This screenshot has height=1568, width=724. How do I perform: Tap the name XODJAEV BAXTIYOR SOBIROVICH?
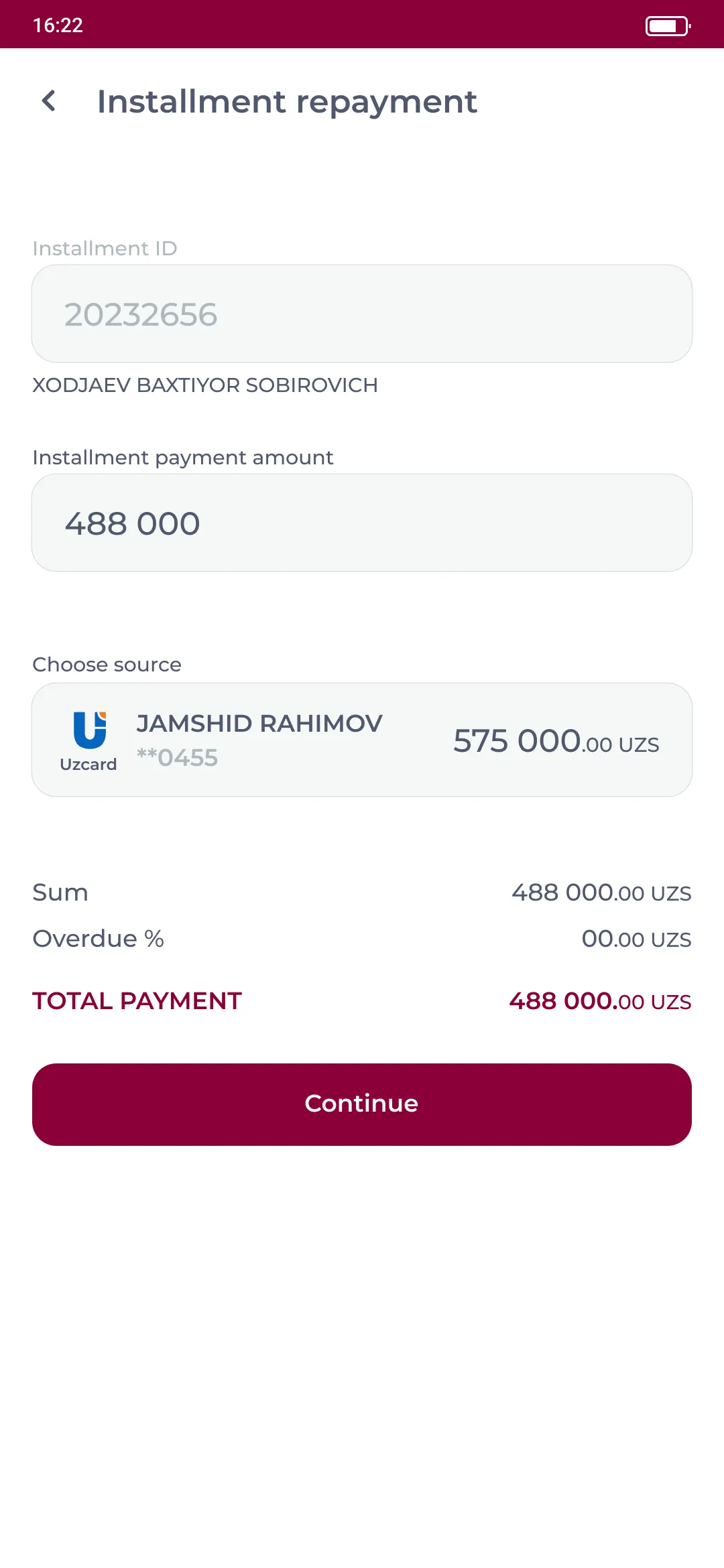205,385
